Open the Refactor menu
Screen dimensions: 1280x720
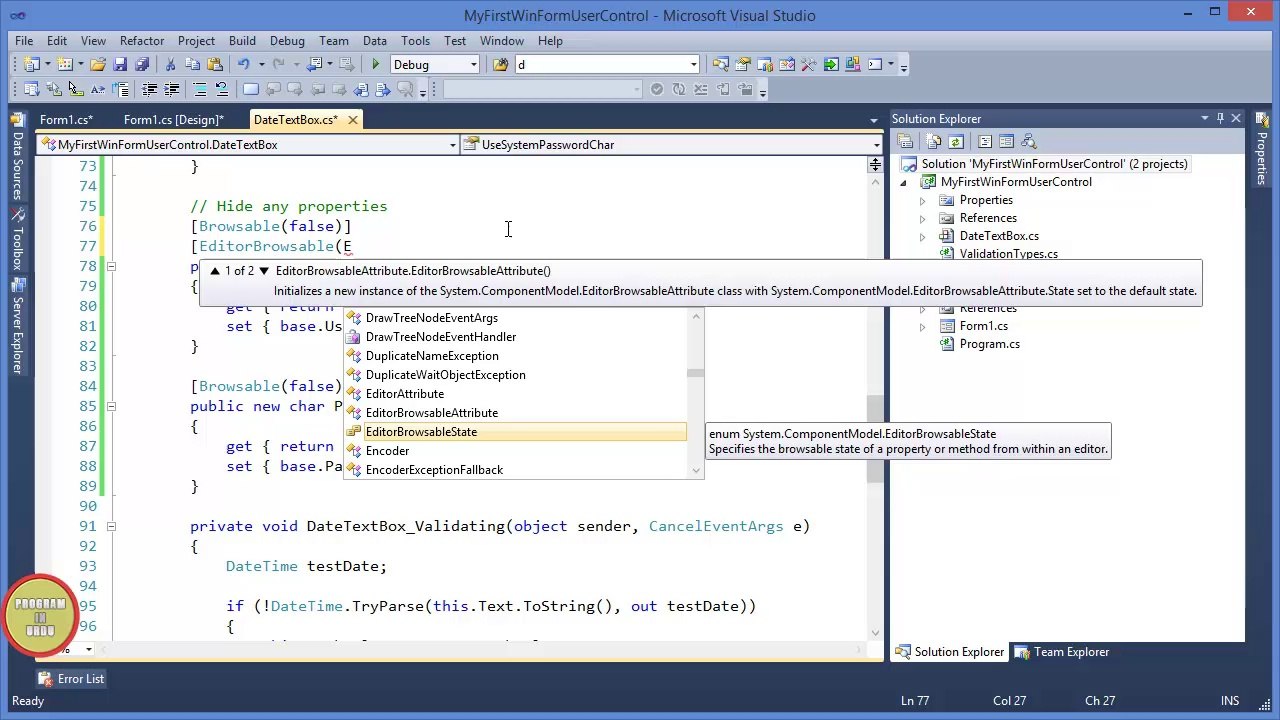click(x=142, y=41)
